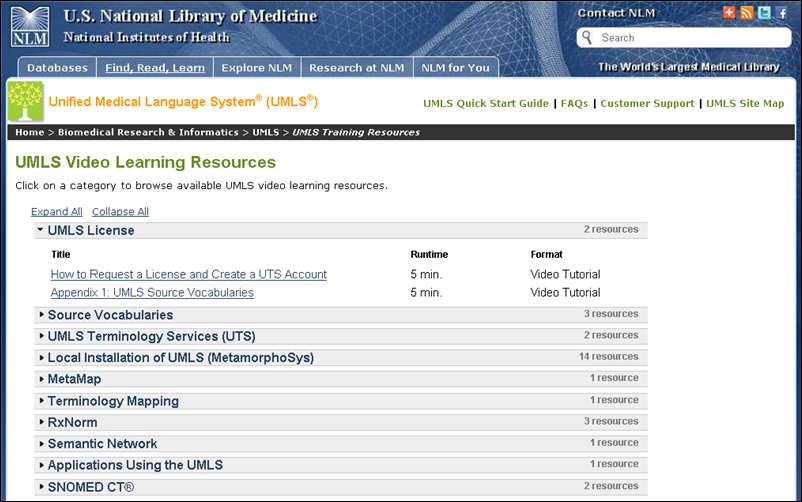The image size is (802, 502).
Task: Expand Local Installation of UMLS (MetamorphoSys)
Action: [341, 358]
